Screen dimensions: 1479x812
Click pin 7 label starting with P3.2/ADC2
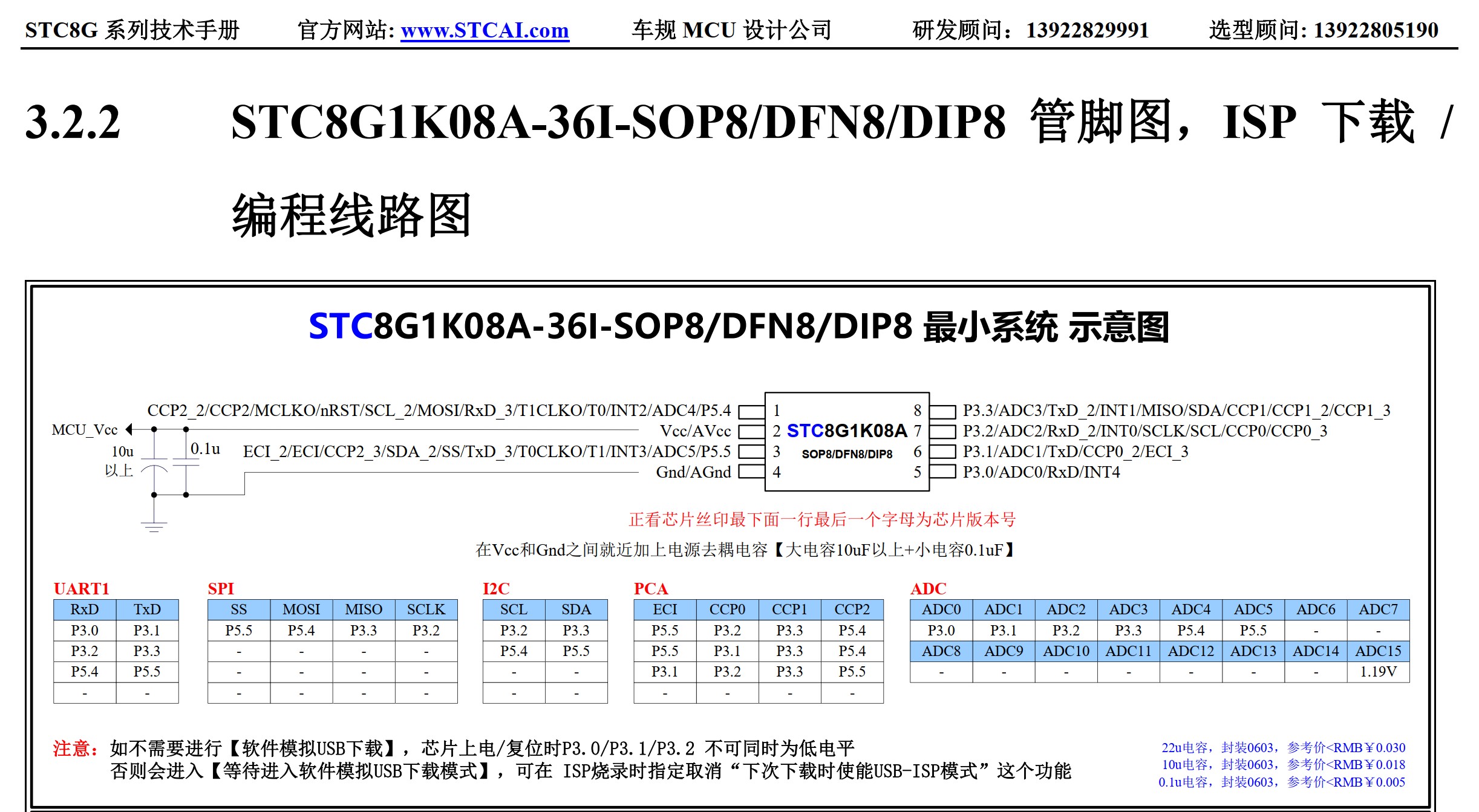click(1145, 431)
